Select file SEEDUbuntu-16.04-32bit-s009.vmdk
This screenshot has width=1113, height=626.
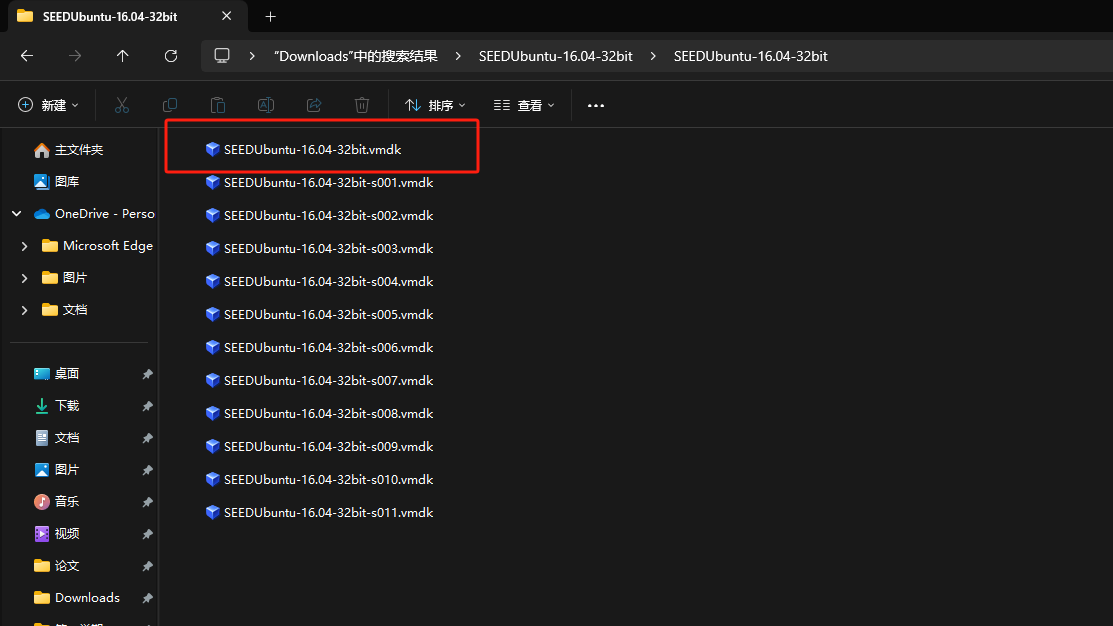[x=328, y=446]
